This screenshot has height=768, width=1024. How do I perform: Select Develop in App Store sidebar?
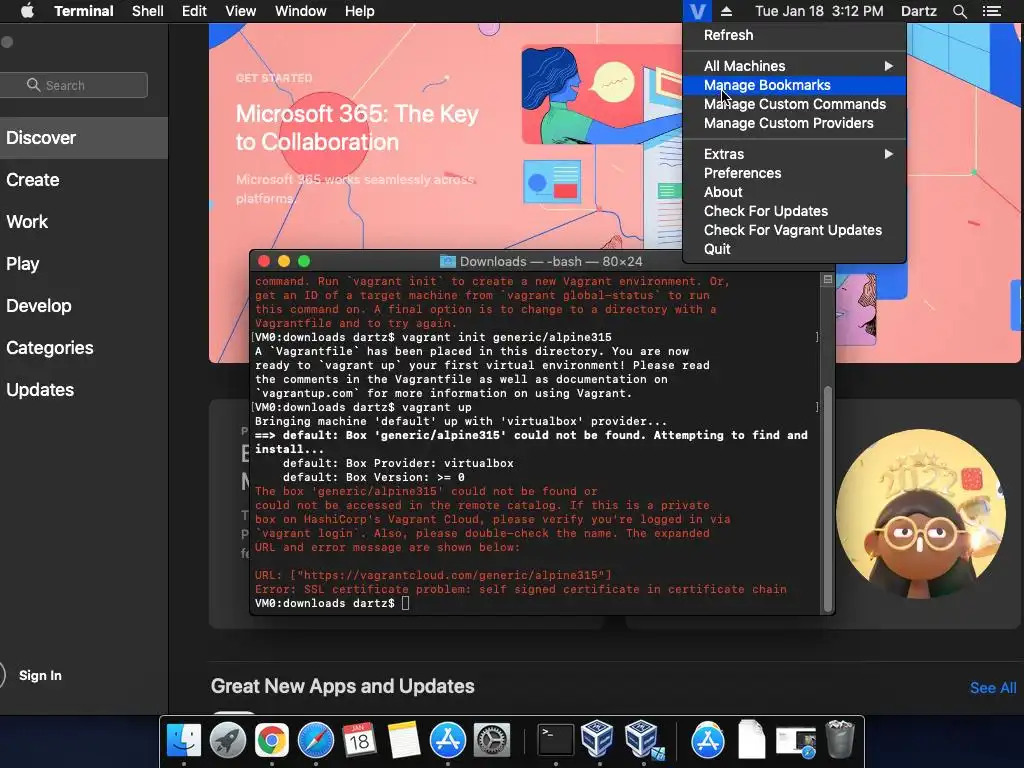coord(84,306)
